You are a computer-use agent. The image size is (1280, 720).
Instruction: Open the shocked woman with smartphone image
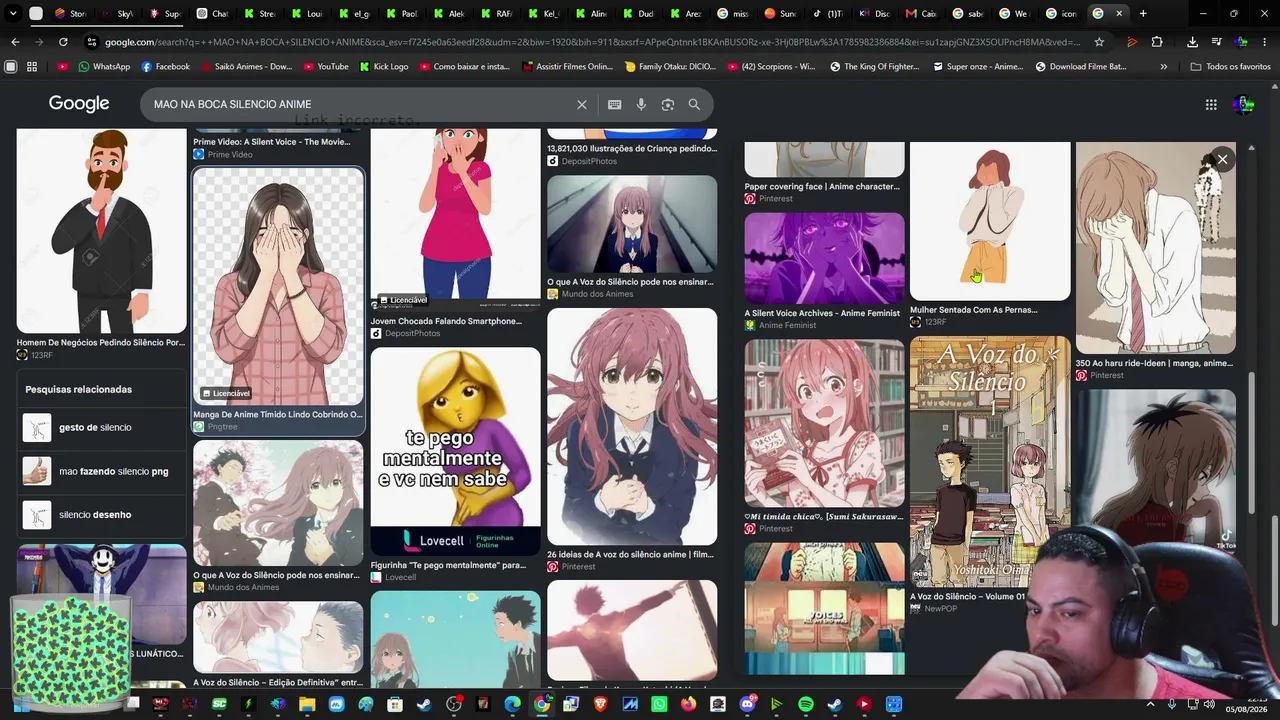pos(455,214)
